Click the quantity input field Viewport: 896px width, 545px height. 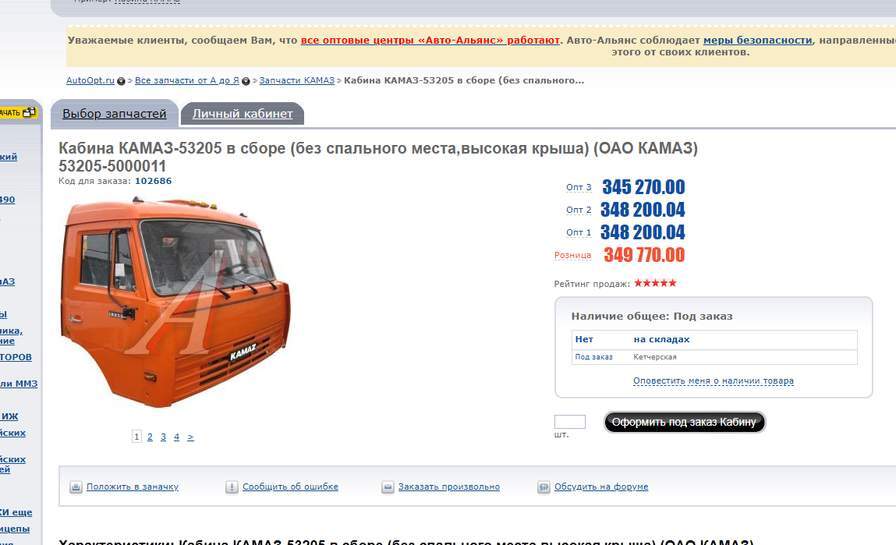pyautogui.click(x=570, y=422)
